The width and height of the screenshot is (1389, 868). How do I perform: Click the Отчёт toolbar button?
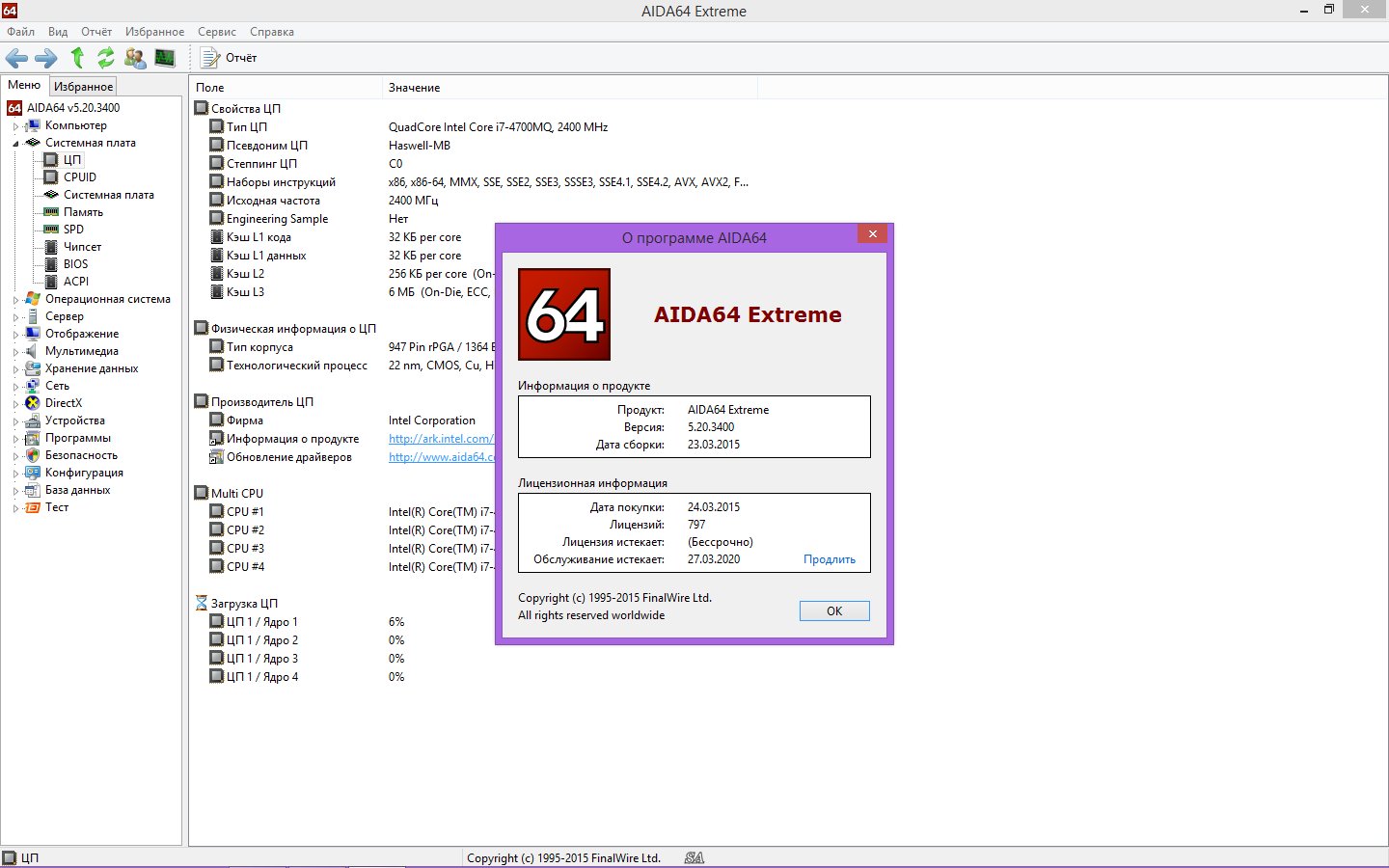click(229, 58)
